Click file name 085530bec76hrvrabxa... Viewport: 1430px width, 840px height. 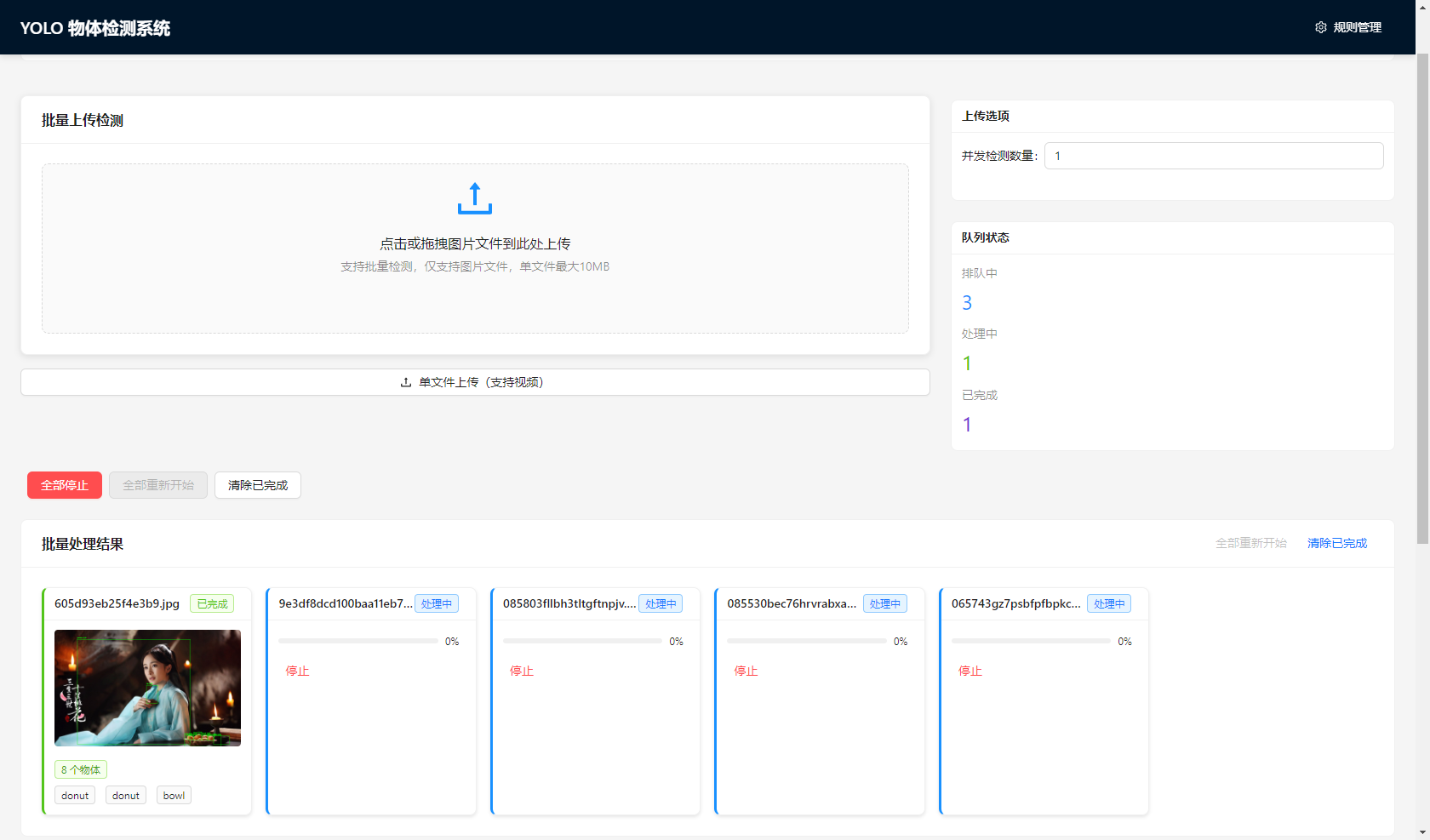point(792,603)
